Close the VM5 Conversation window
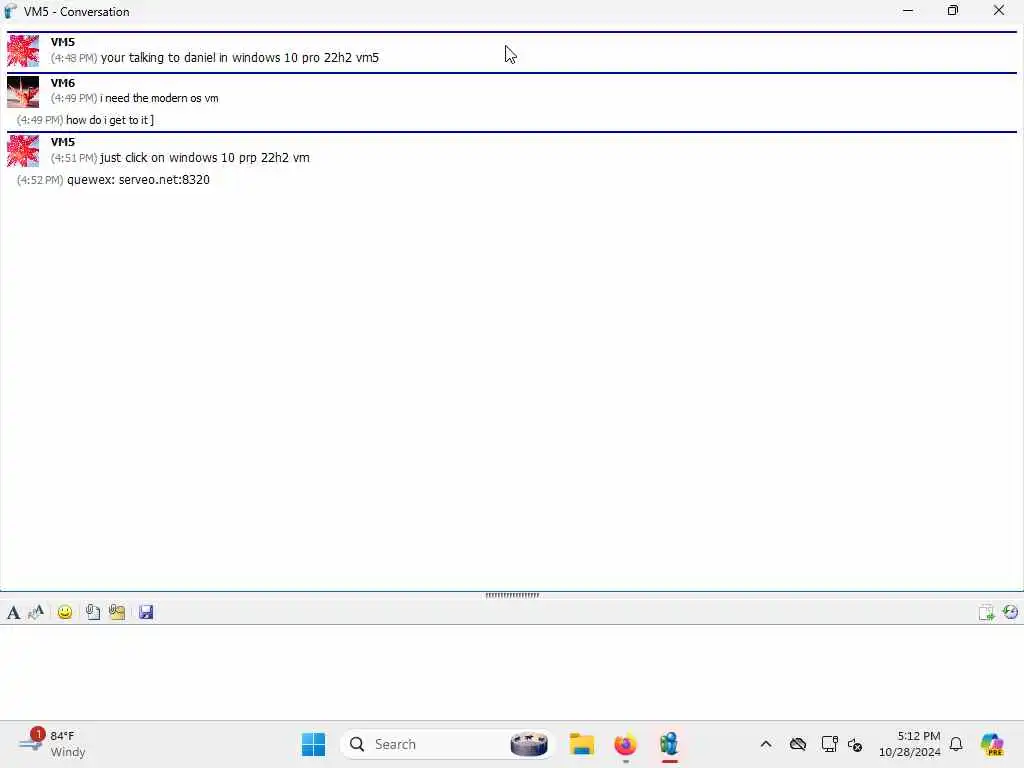Screen dimensions: 1024x768 click(x=999, y=10)
